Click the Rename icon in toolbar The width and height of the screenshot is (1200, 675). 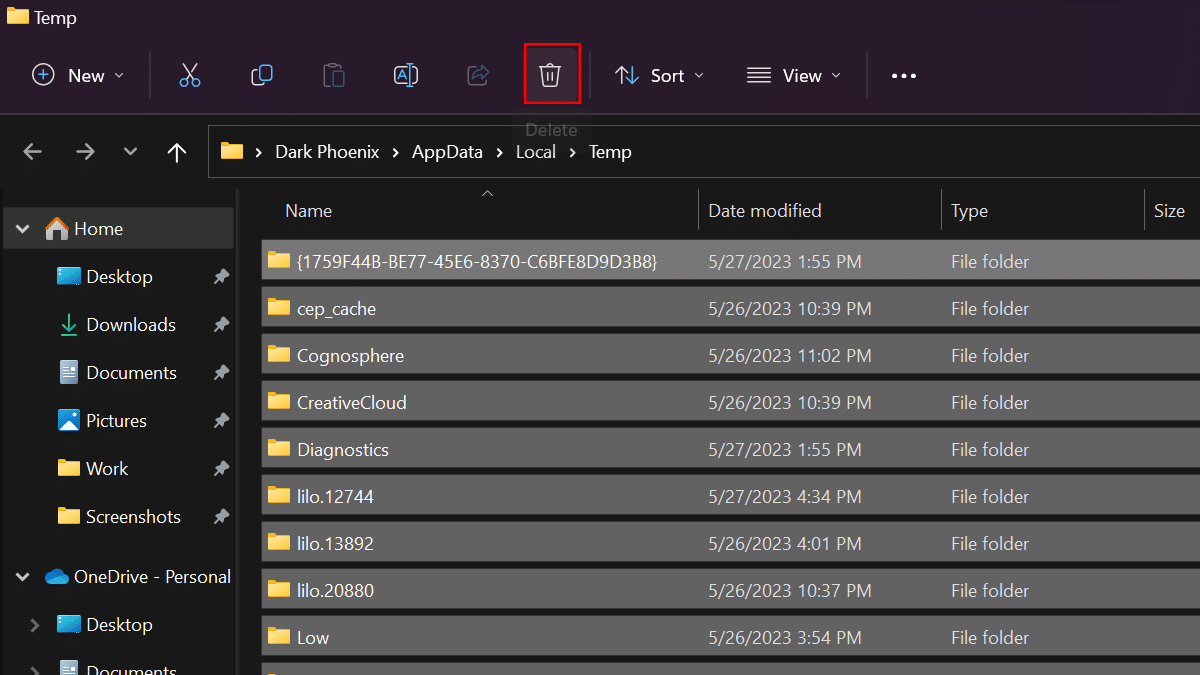(x=406, y=75)
